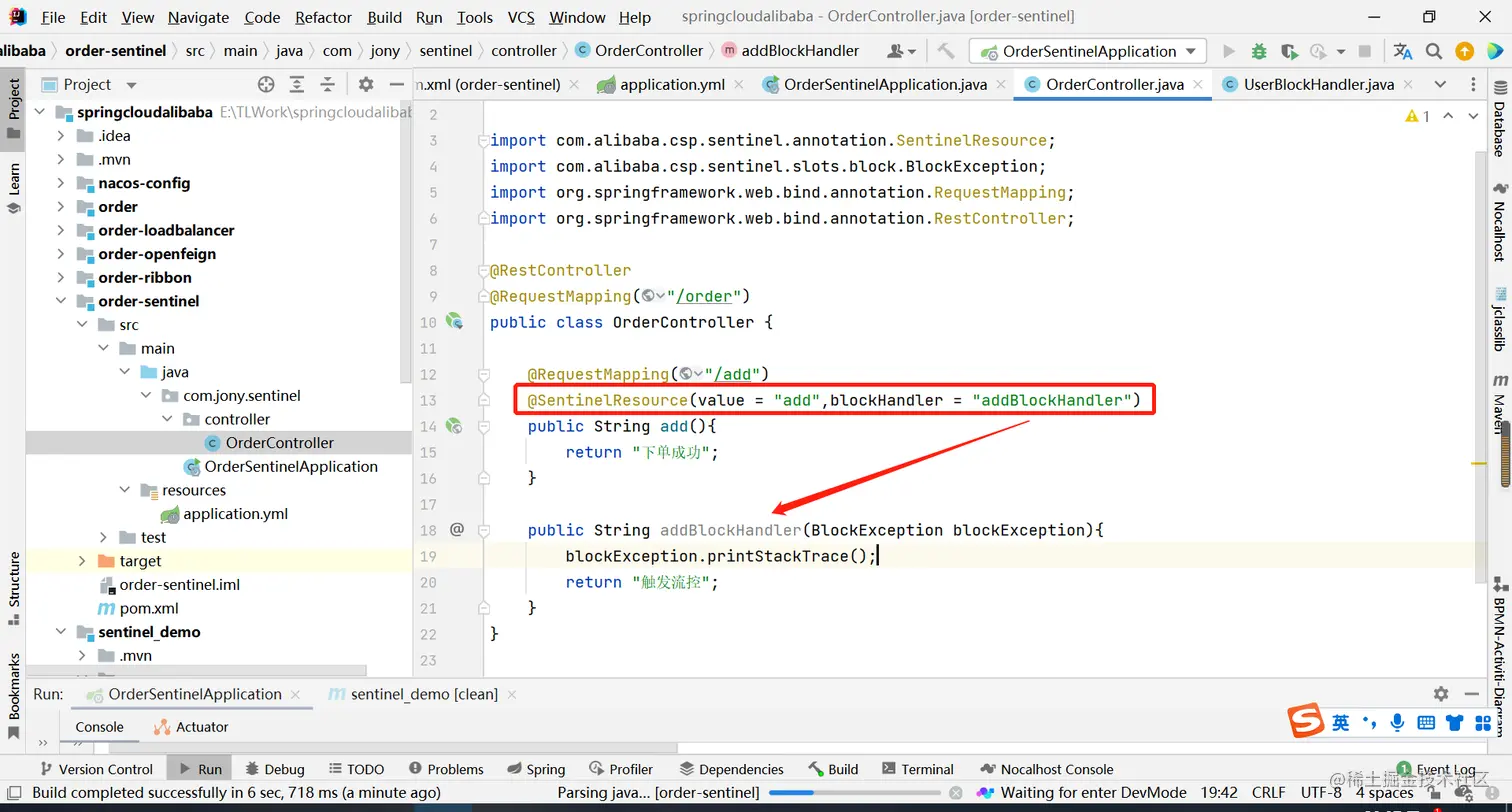
Task: Click the Spring bean gutter icon on line 10
Action: (454, 322)
